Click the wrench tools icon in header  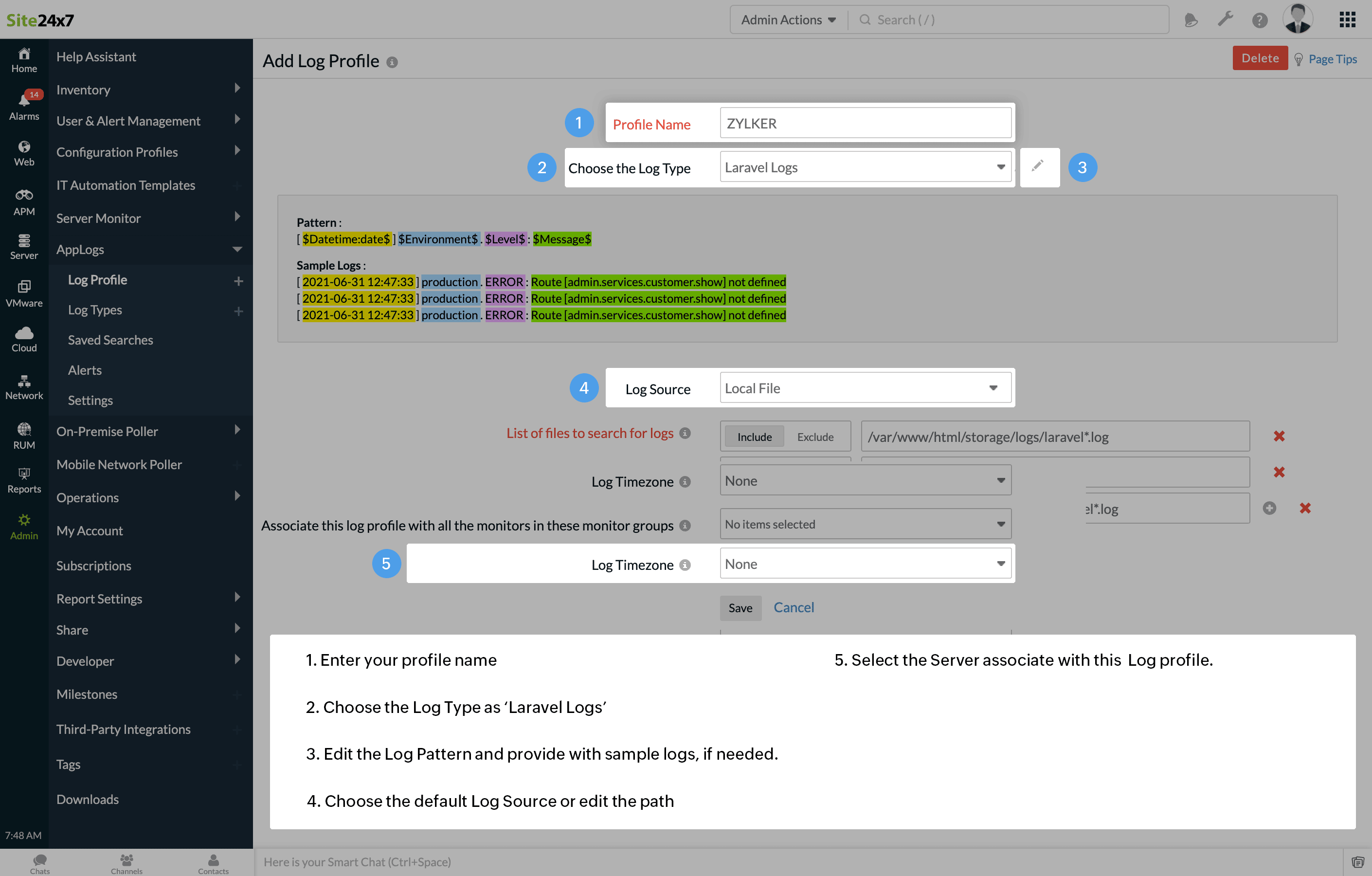point(1225,20)
